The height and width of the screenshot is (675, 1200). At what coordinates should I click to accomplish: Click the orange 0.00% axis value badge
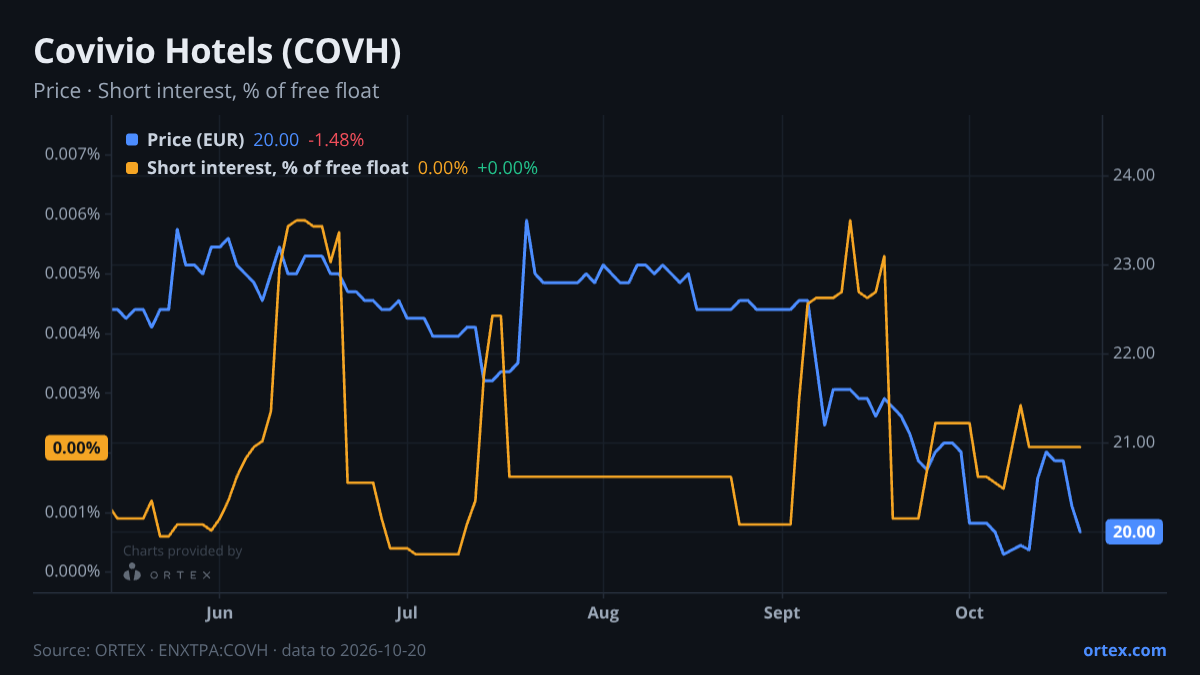[76, 448]
